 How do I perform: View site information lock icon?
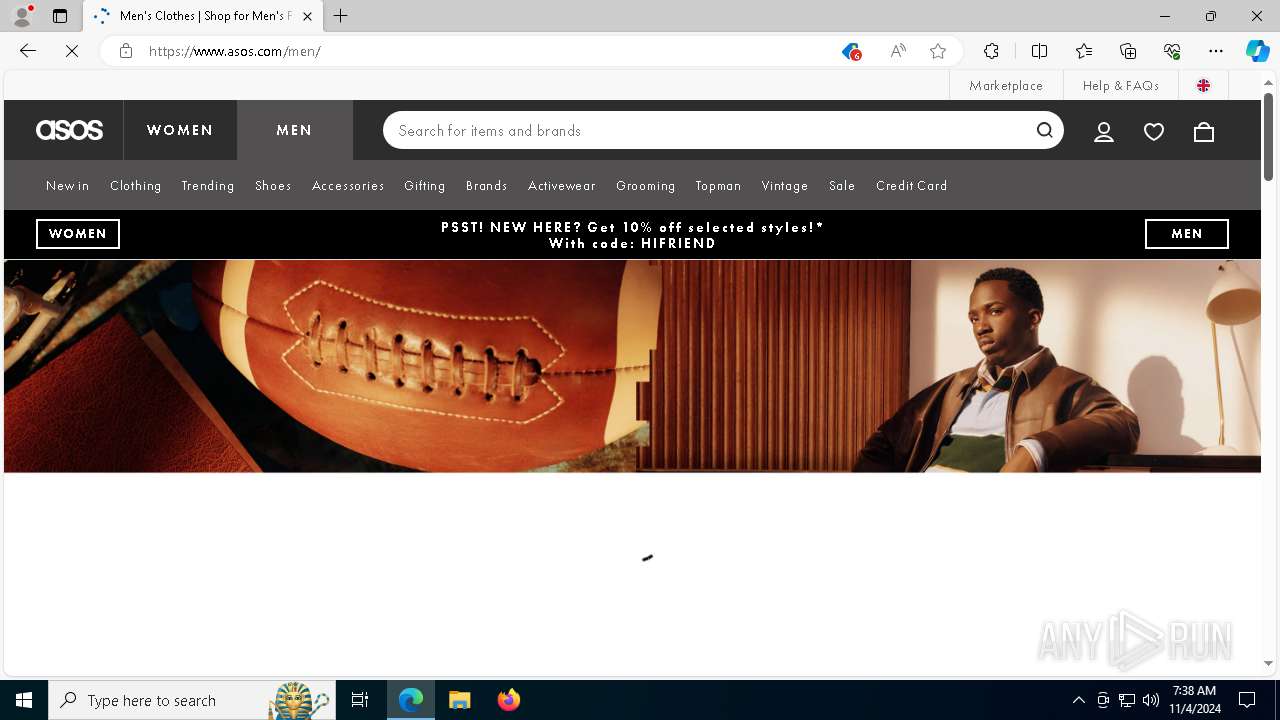pyautogui.click(x=126, y=51)
